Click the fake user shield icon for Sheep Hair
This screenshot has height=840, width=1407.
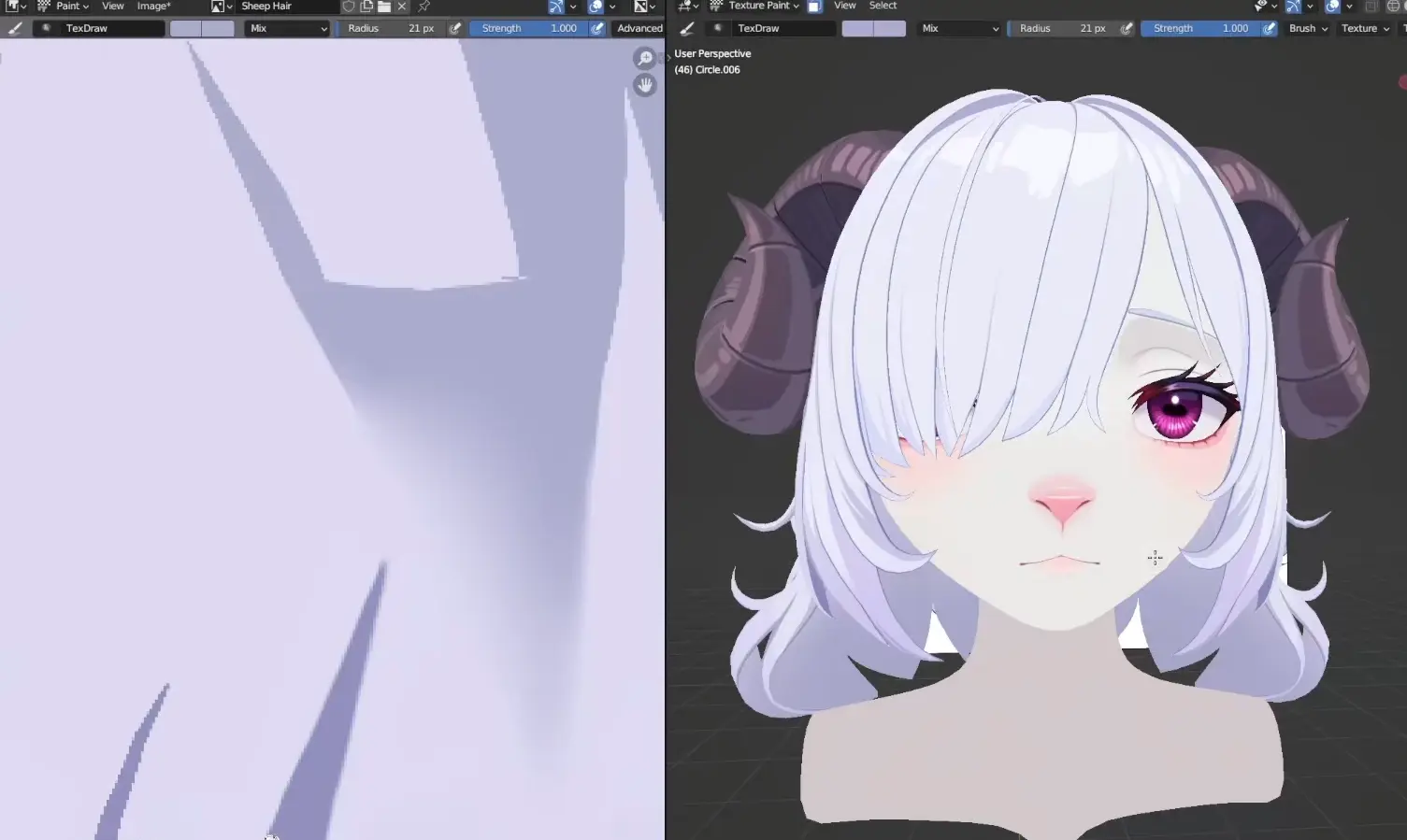349,7
